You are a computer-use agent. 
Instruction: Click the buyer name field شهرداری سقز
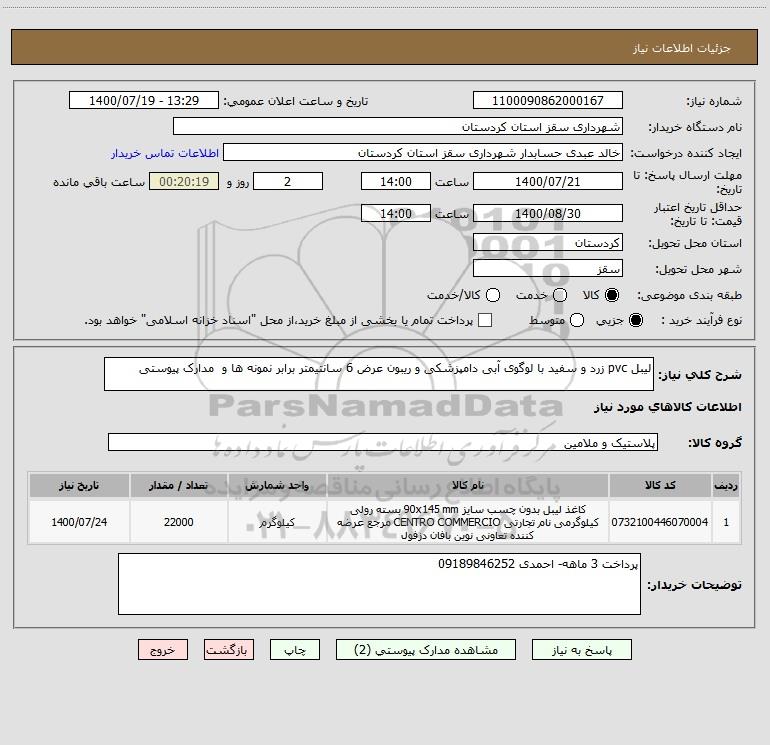pos(398,127)
